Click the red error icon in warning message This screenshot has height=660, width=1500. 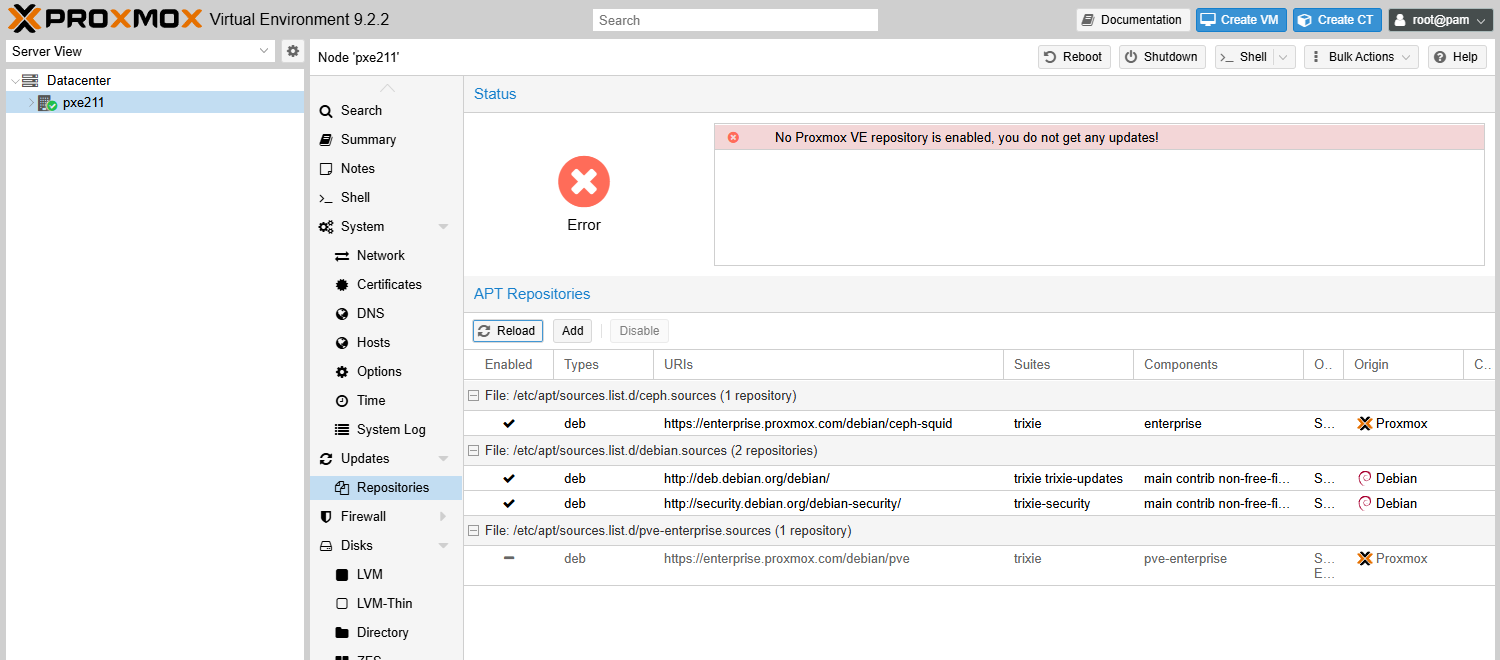[x=733, y=137]
